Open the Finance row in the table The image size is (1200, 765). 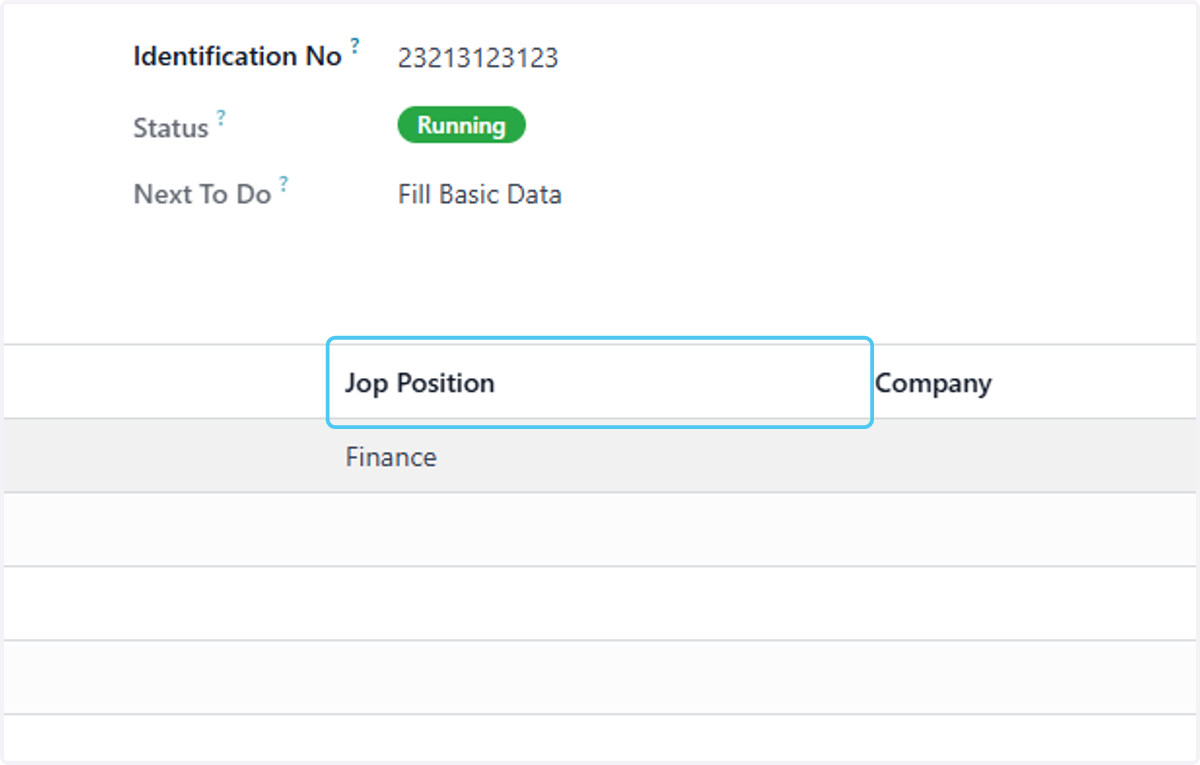[x=600, y=456]
